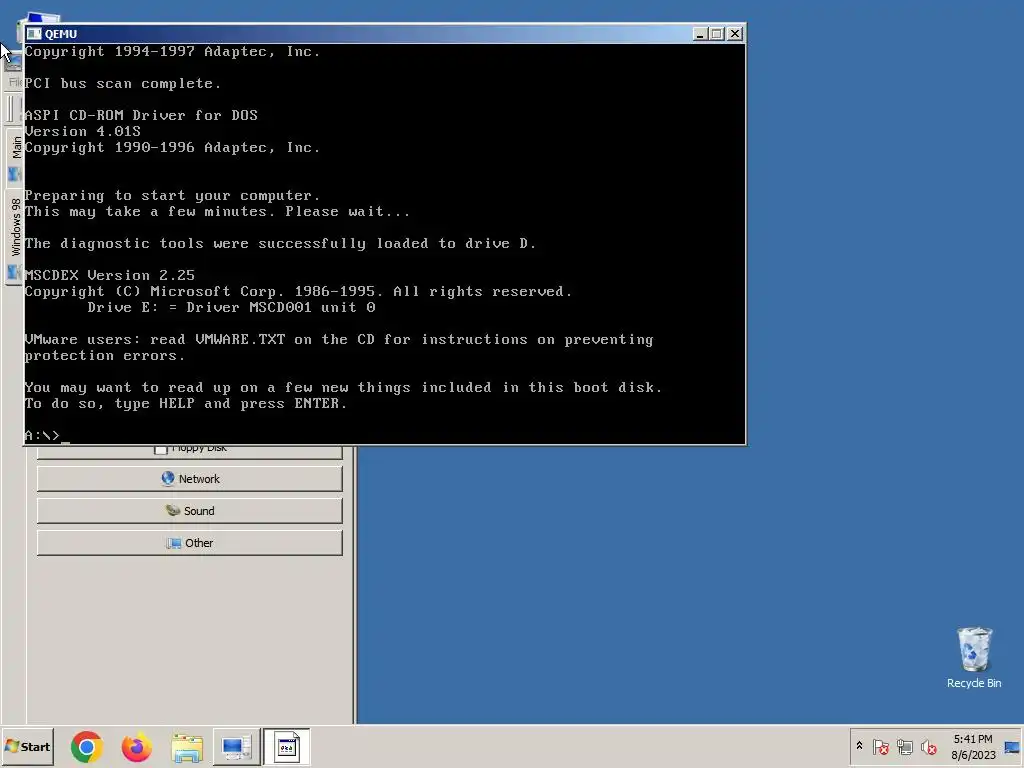The height and width of the screenshot is (768, 1024).
Task: Show hidden icons in the system tray
Action: tap(859, 746)
